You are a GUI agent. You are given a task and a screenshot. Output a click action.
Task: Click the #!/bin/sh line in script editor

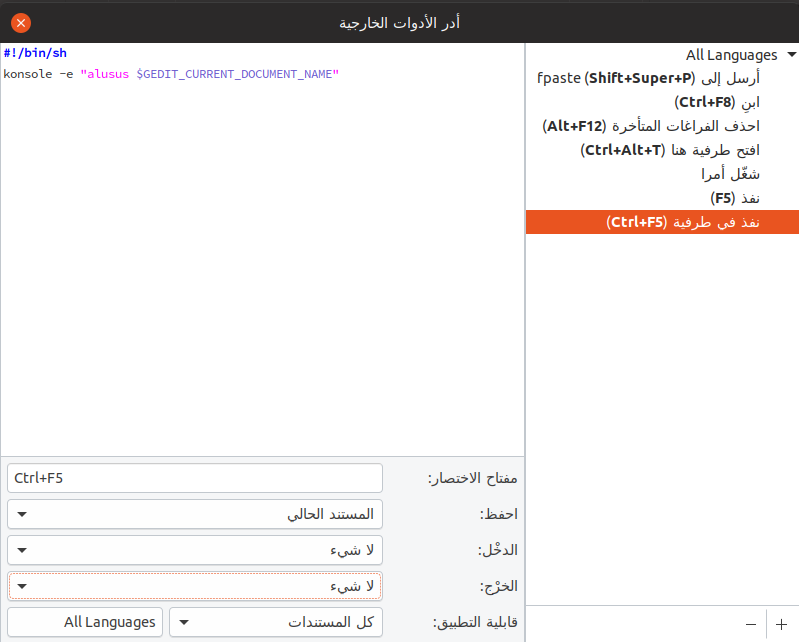[35, 53]
